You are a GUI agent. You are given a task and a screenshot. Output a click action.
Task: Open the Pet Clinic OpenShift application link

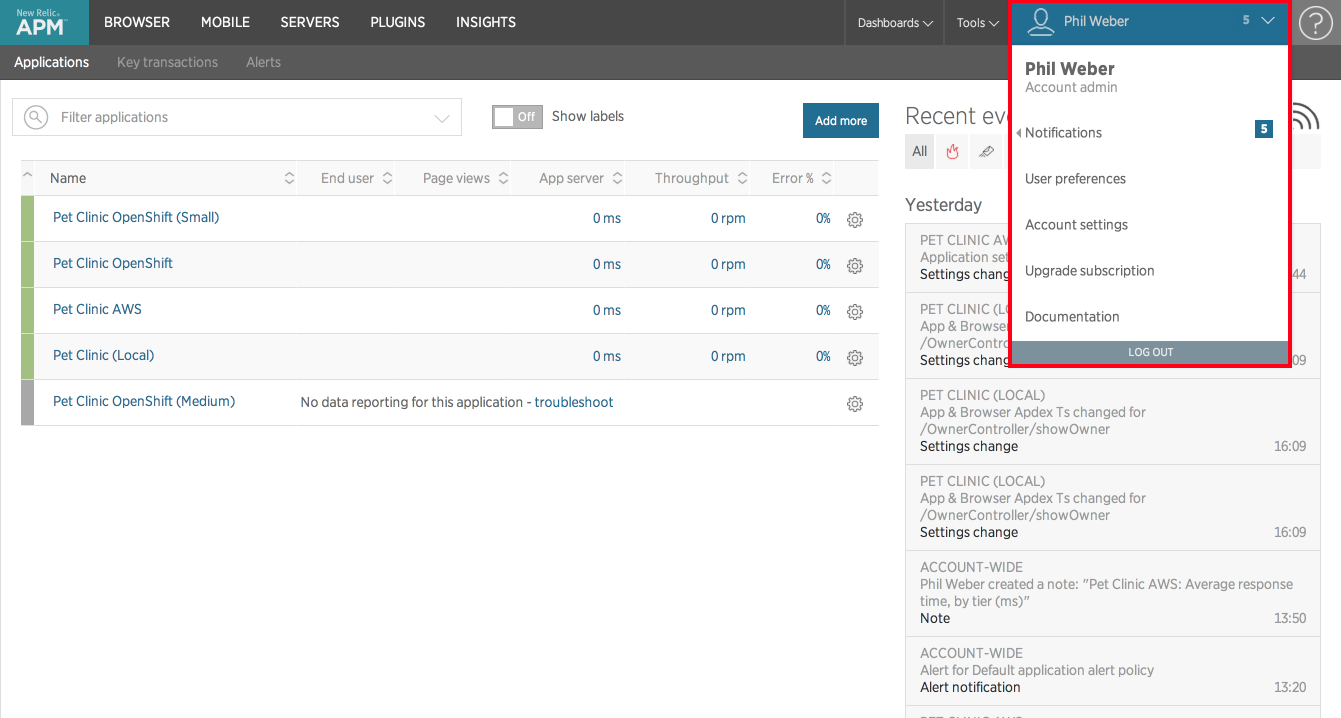coord(113,263)
